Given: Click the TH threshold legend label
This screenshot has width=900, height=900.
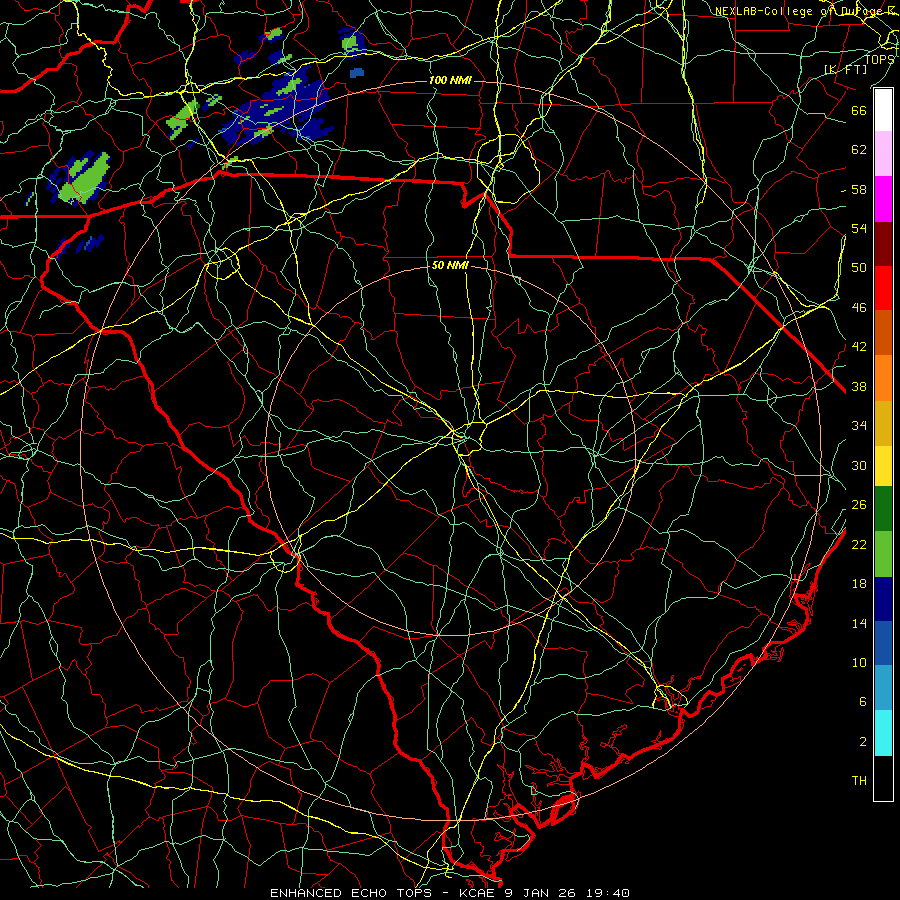Looking at the screenshot, I should [859, 781].
